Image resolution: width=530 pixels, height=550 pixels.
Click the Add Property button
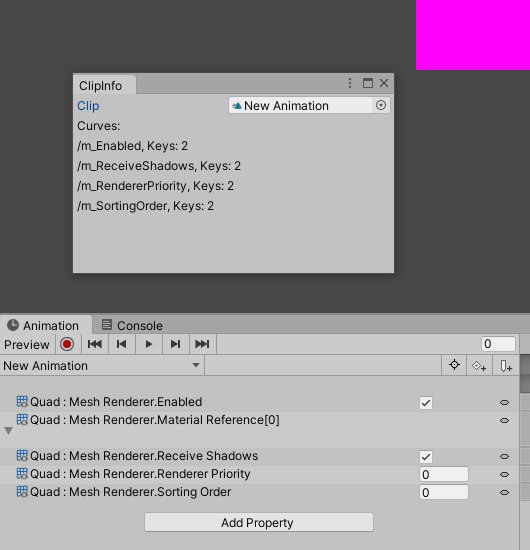(259, 522)
